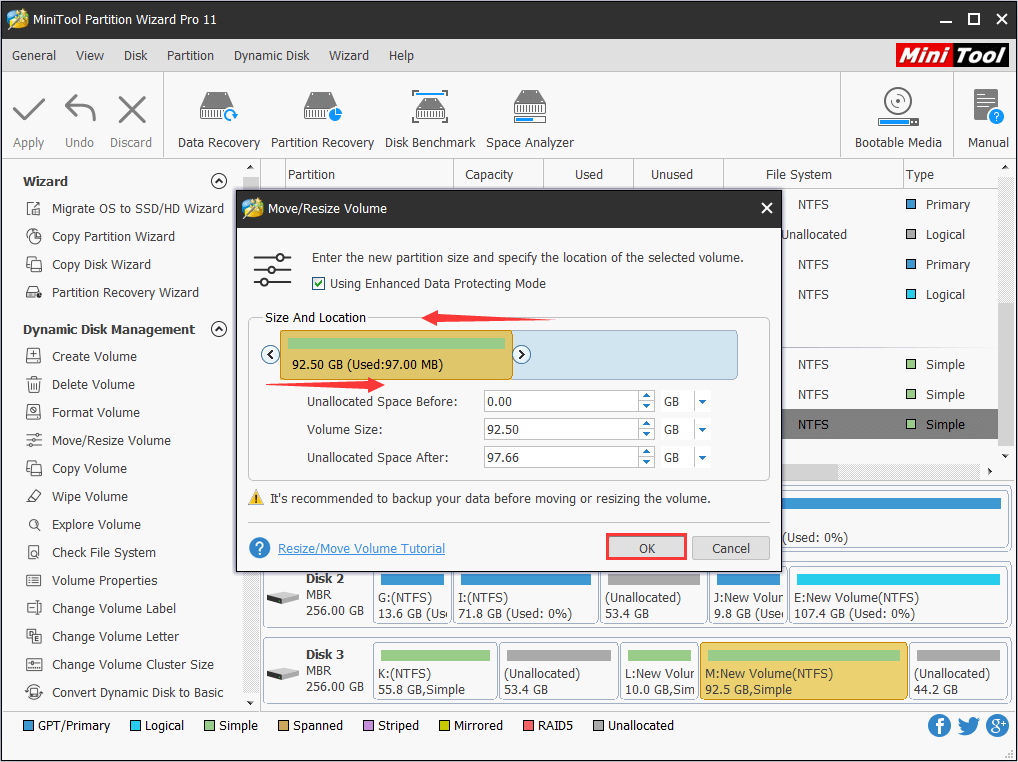Cancel the Move/Resize Volume dialog
Screen dimensions: 1018x762
[x=730, y=548]
